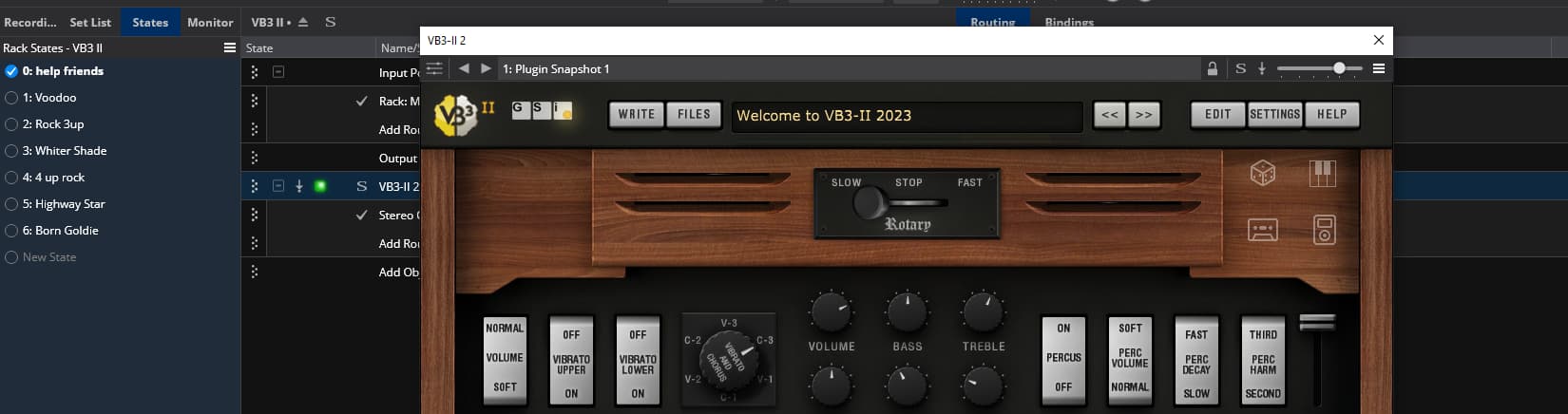Click the FILES button
Viewport: 1568px width, 414px height.
pyautogui.click(x=694, y=115)
